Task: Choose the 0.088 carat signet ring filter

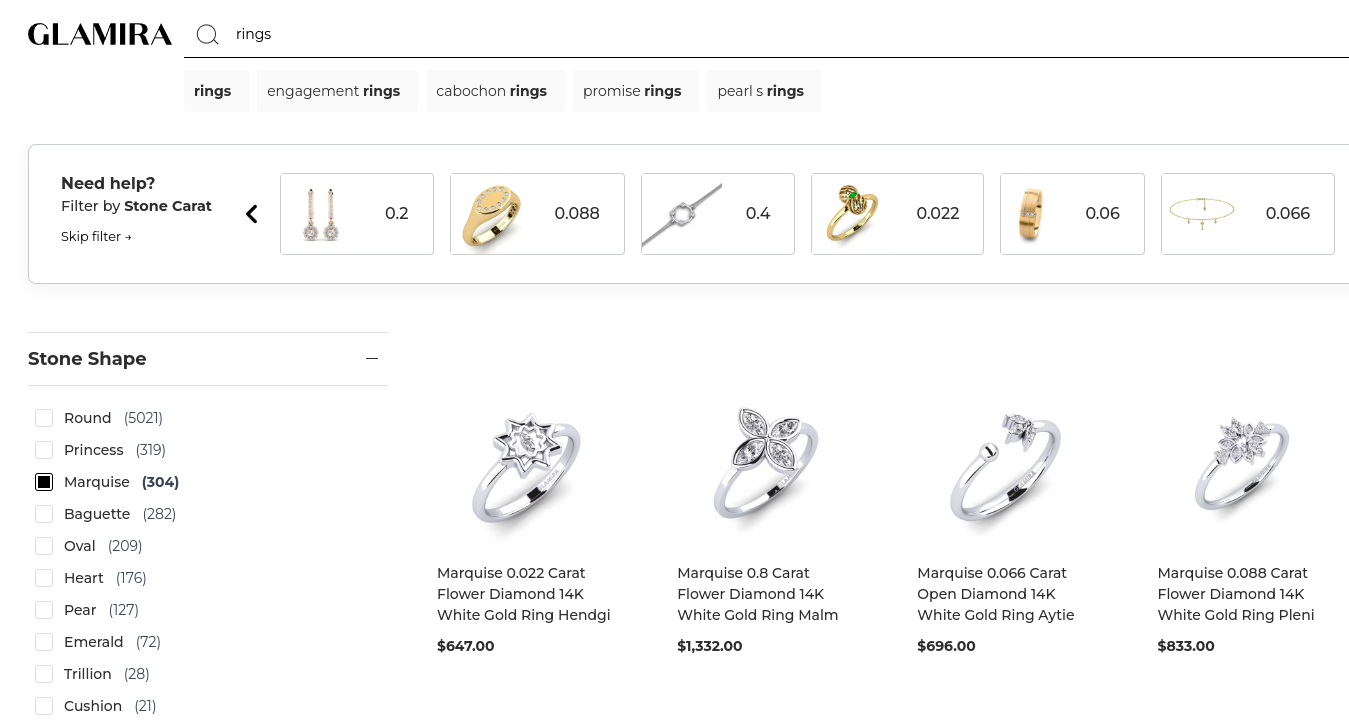Action: [x=537, y=214]
